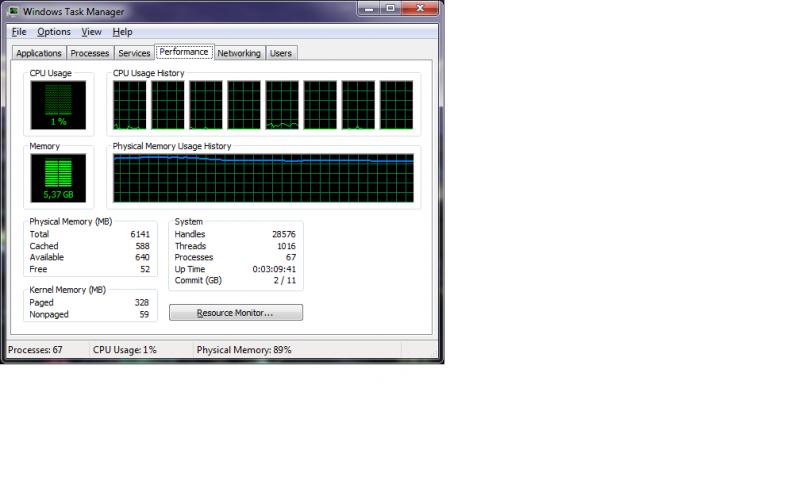Click the Threads value 1016
This screenshot has width=800, height=500.
coord(286,246)
